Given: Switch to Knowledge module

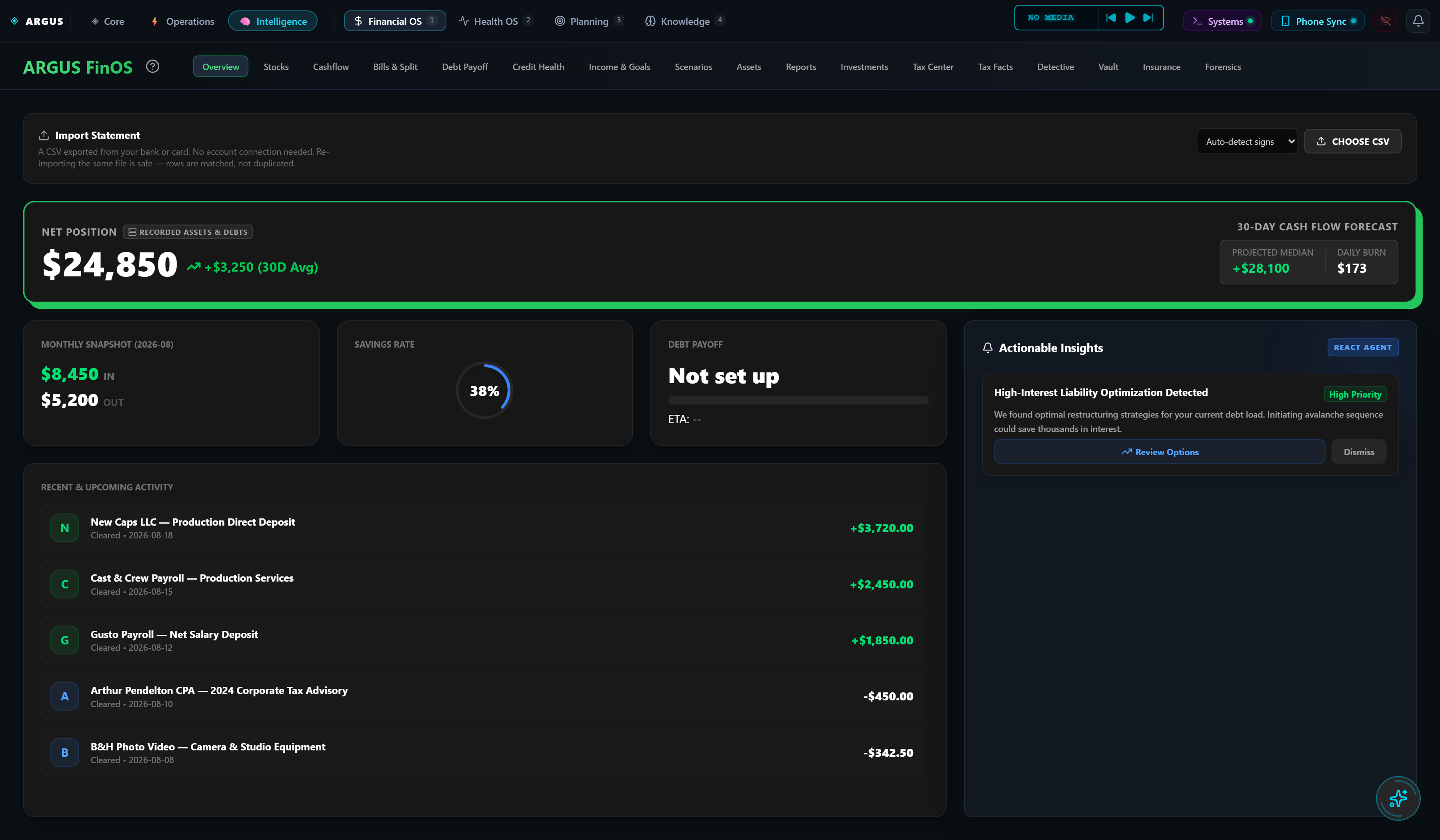Looking at the screenshot, I should (x=684, y=21).
